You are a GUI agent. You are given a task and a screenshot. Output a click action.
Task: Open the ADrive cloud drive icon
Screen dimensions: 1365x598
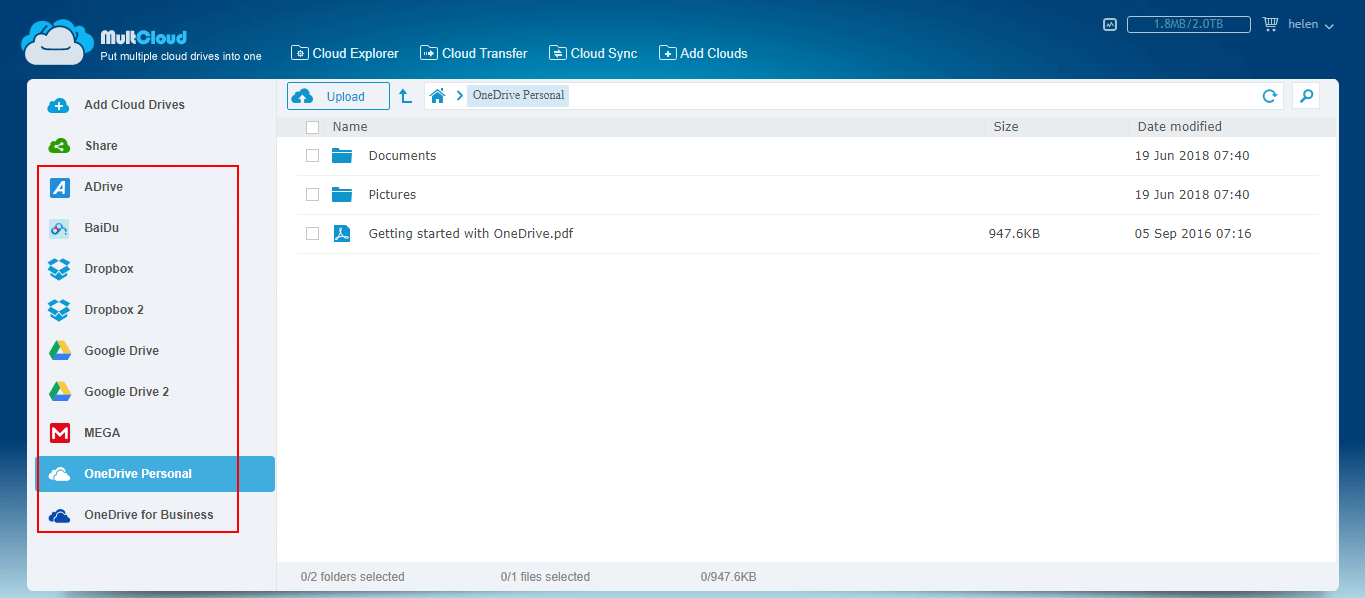click(60, 187)
